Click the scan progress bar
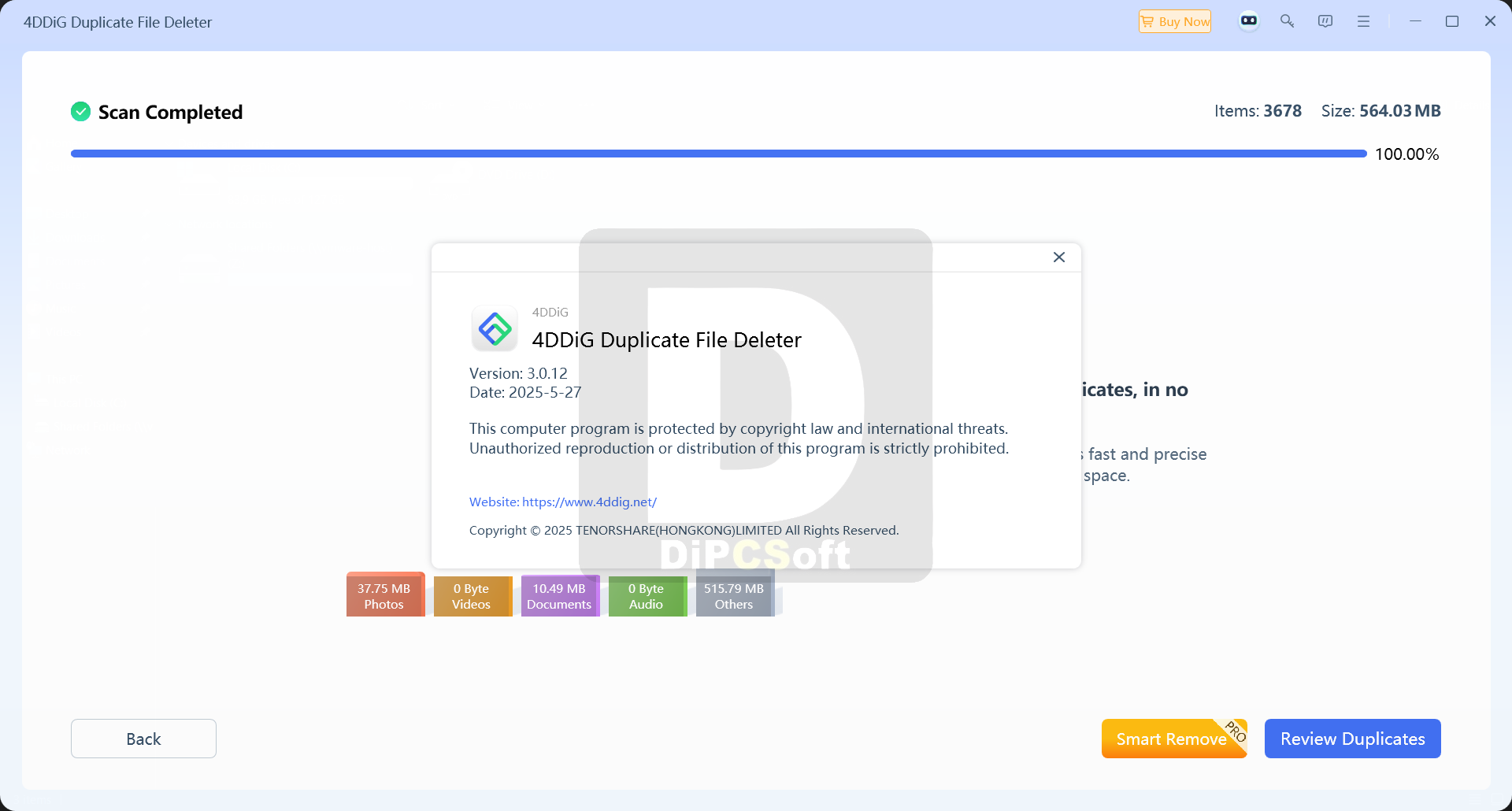 [719, 154]
